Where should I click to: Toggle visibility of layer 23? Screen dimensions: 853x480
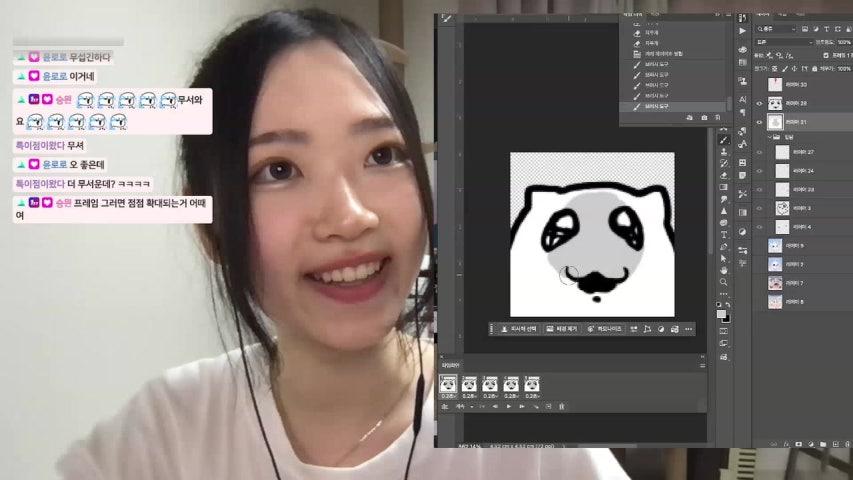(x=759, y=190)
